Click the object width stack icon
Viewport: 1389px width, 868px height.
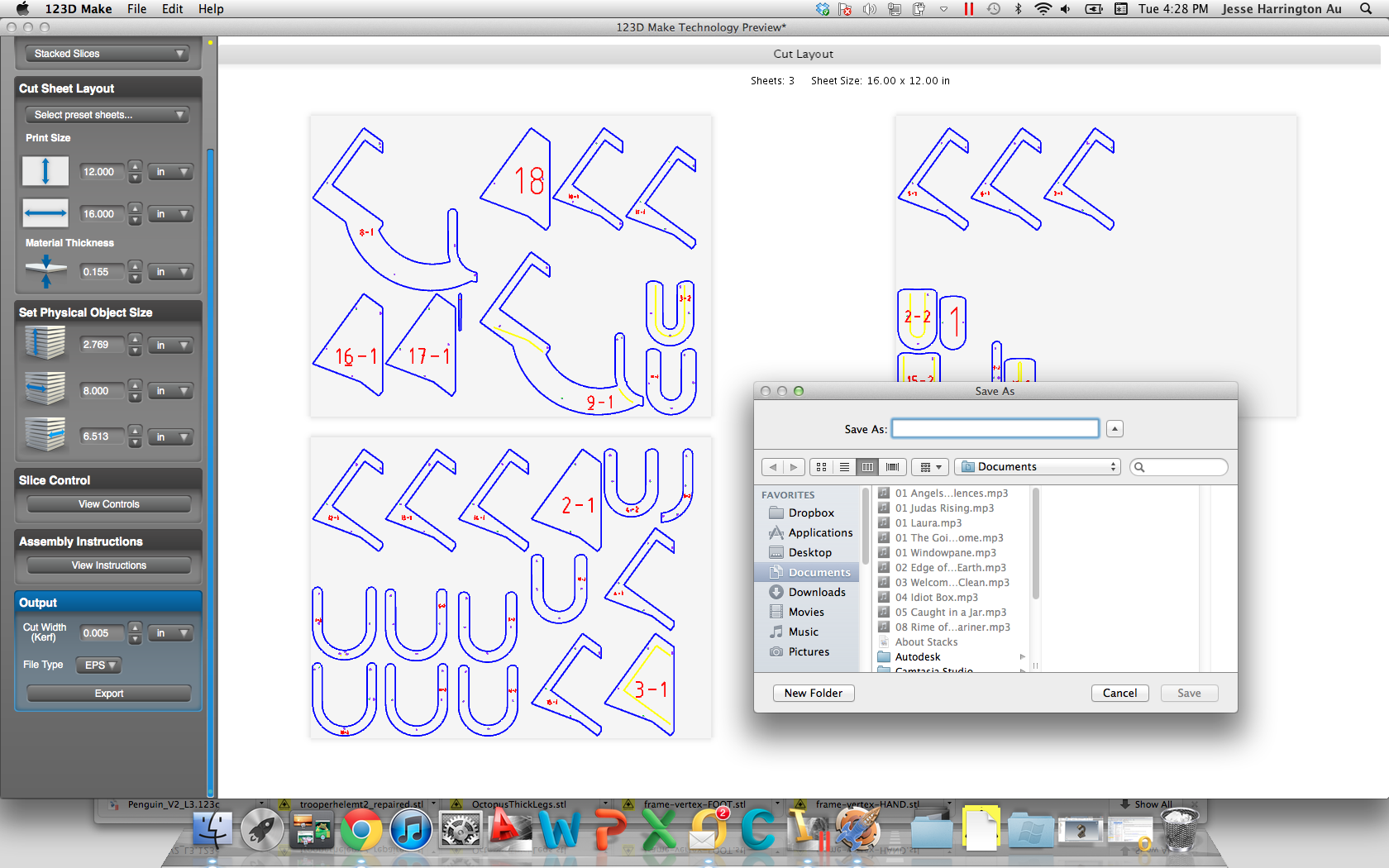[x=45, y=389]
